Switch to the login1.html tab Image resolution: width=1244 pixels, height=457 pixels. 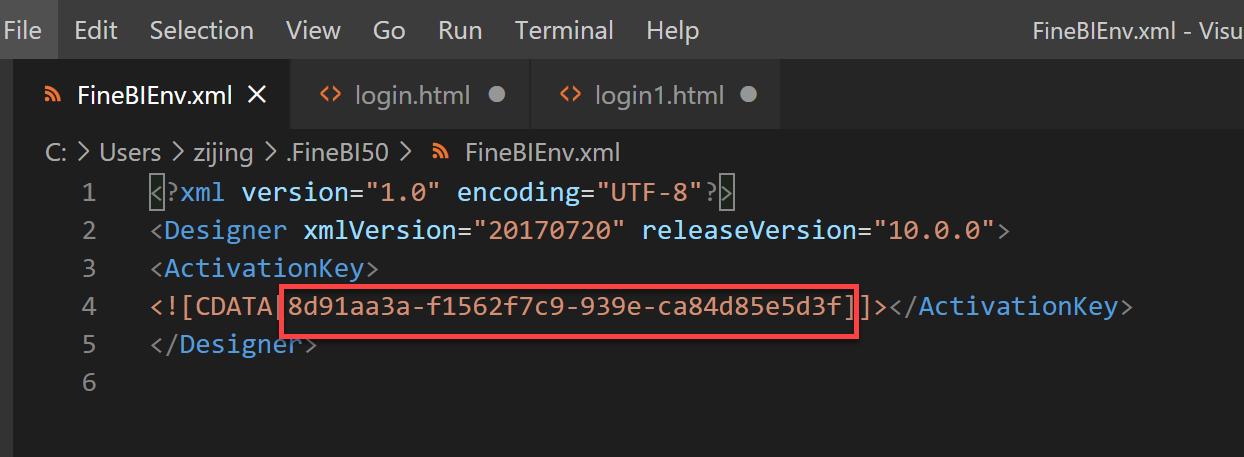click(x=659, y=95)
